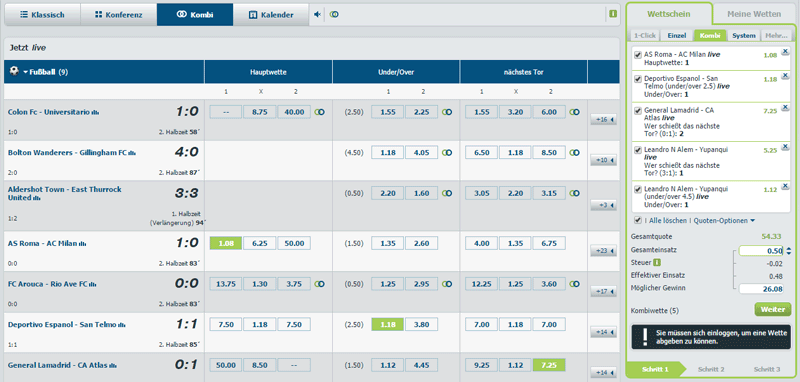Image resolution: width=800 pixels, height=382 pixels.
Task: Click the green info icon in top bar
Action: pyautogui.click(x=613, y=14)
